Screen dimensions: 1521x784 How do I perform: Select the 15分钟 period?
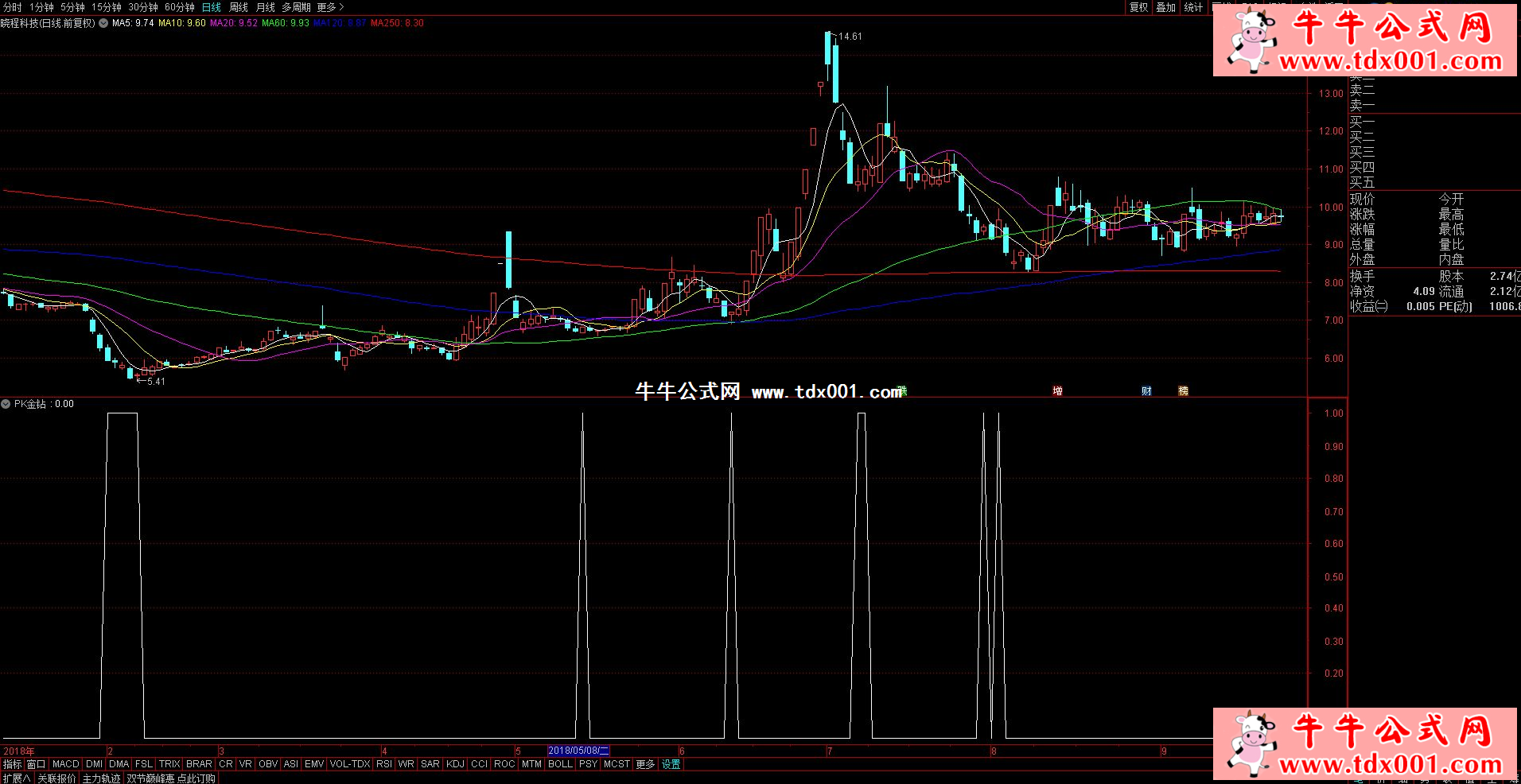[x=106, y=7]
